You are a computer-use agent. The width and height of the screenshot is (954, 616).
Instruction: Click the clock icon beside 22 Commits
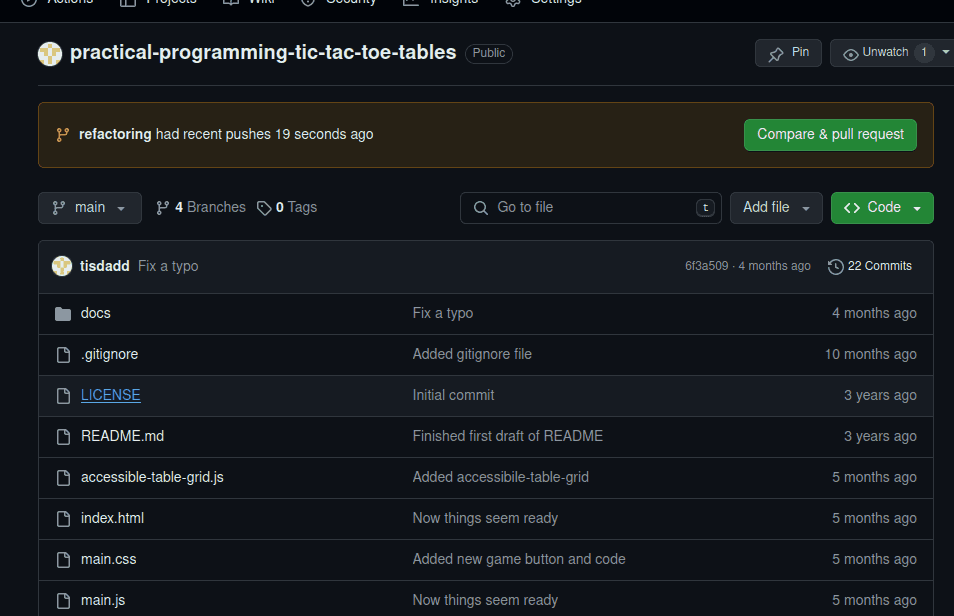point(836,266)
